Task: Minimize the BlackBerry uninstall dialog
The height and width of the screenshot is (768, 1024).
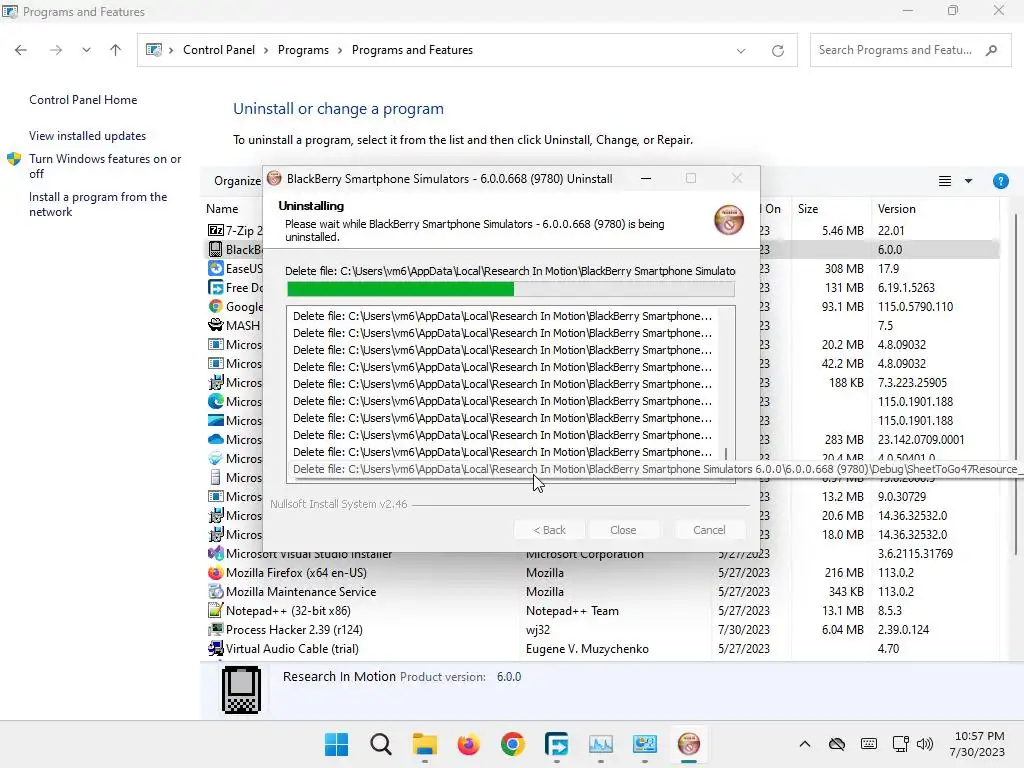Action: [x=646, y=178]
